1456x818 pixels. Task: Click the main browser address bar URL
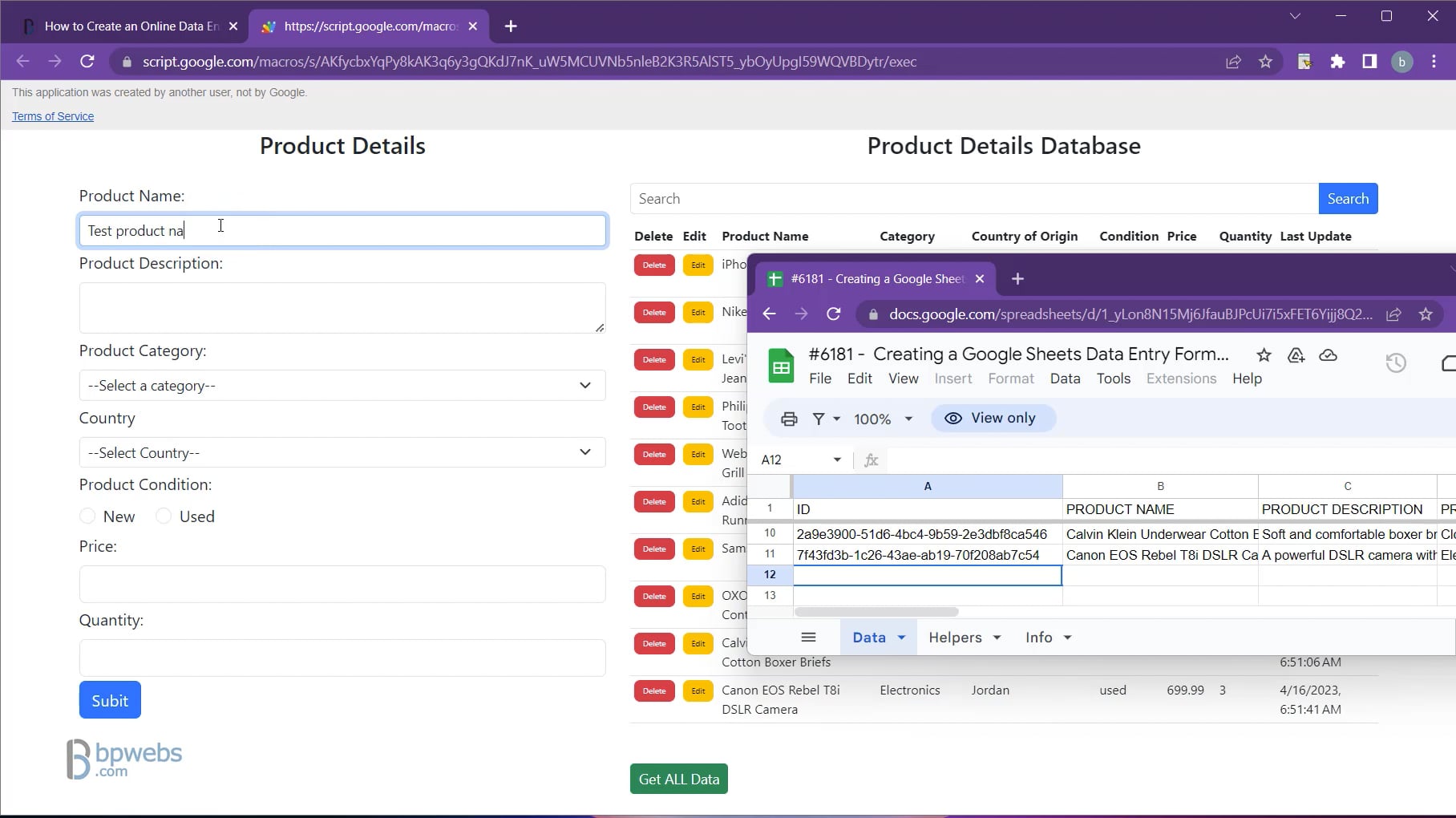click(529, 62)
